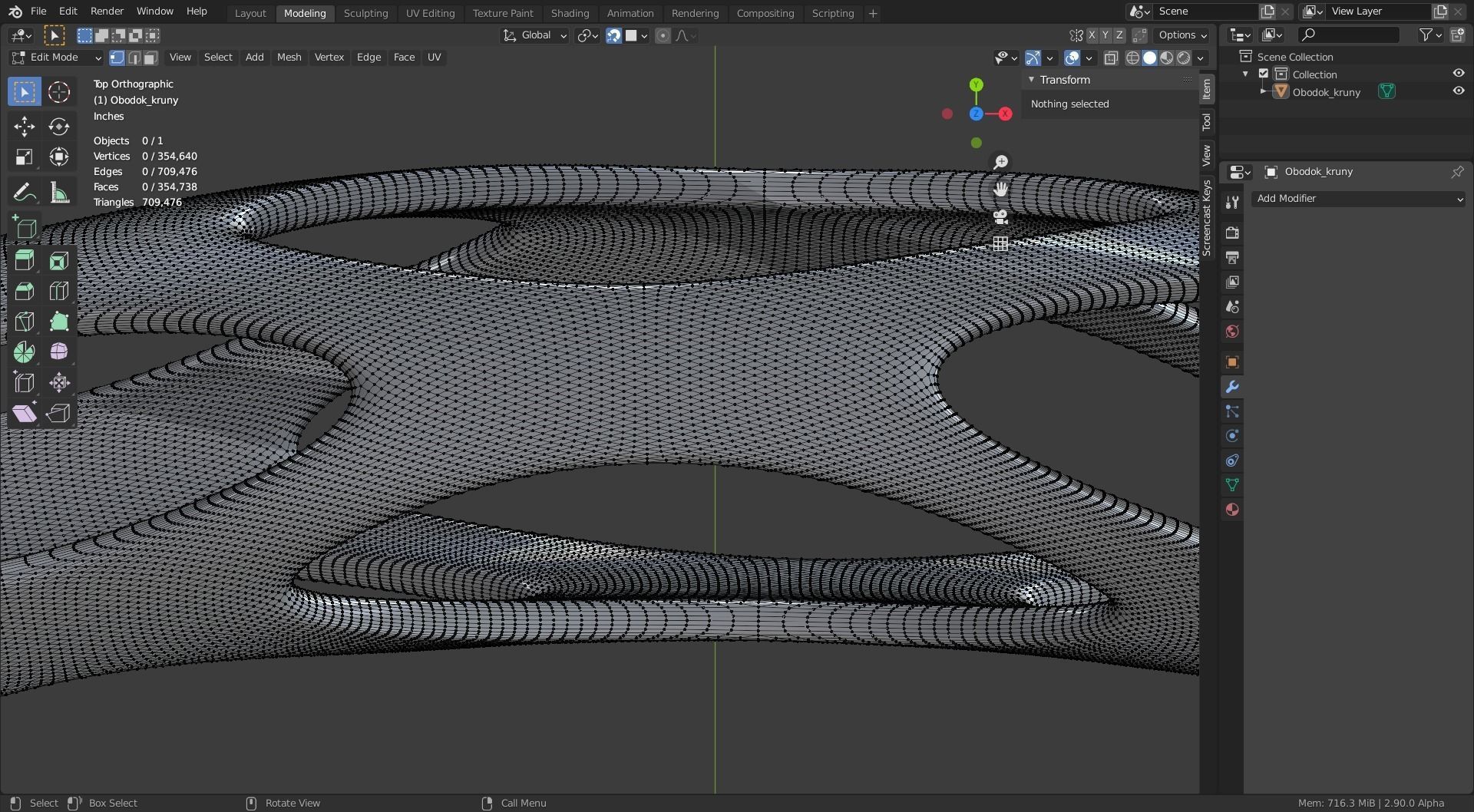This screenshot has height=812, width=1474.
Task: Switch to the UV Editing workspace tab
Action: 430,13
